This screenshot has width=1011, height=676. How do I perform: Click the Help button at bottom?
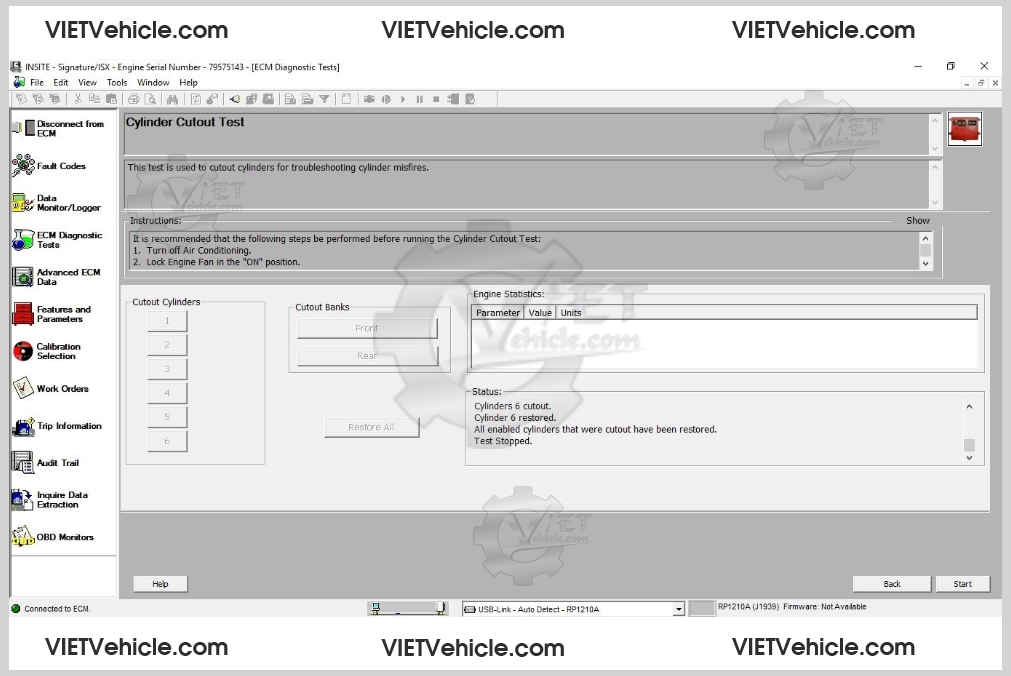point(160,584)
